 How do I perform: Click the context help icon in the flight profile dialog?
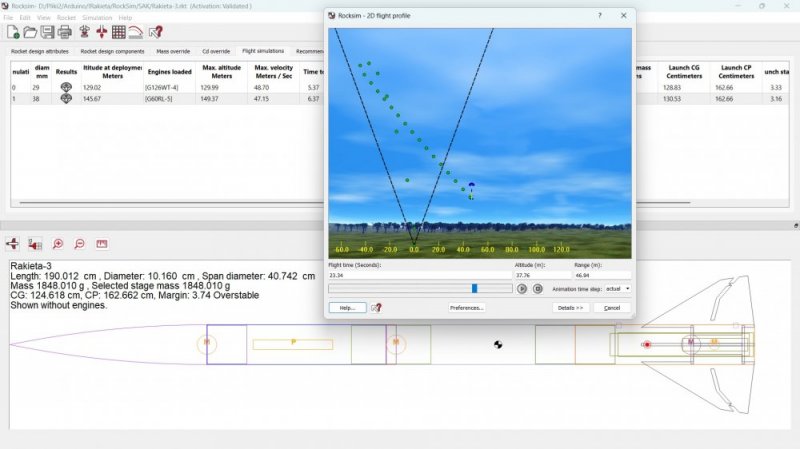click(x=377, y=308)
